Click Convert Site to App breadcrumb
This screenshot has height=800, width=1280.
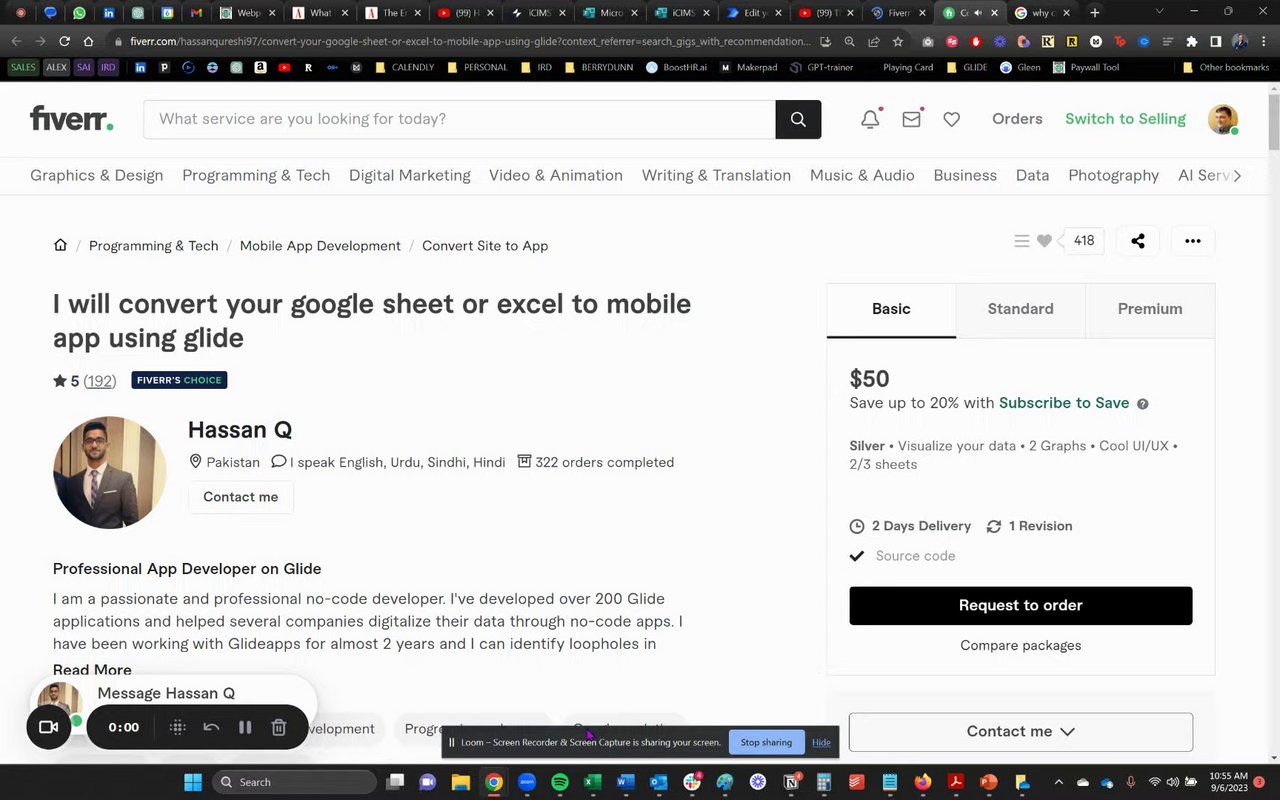tap(485, 245)
